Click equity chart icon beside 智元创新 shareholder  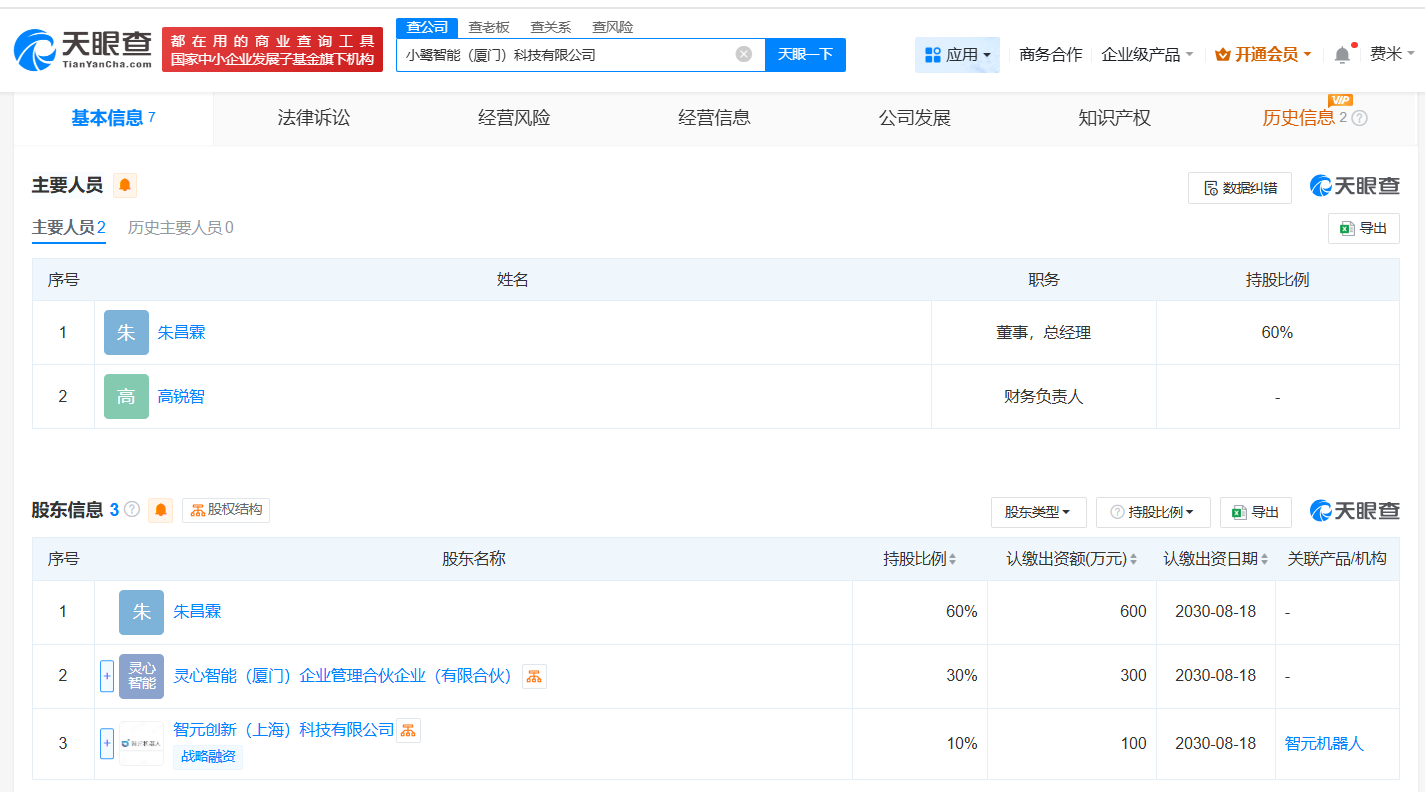coord(408,730)
